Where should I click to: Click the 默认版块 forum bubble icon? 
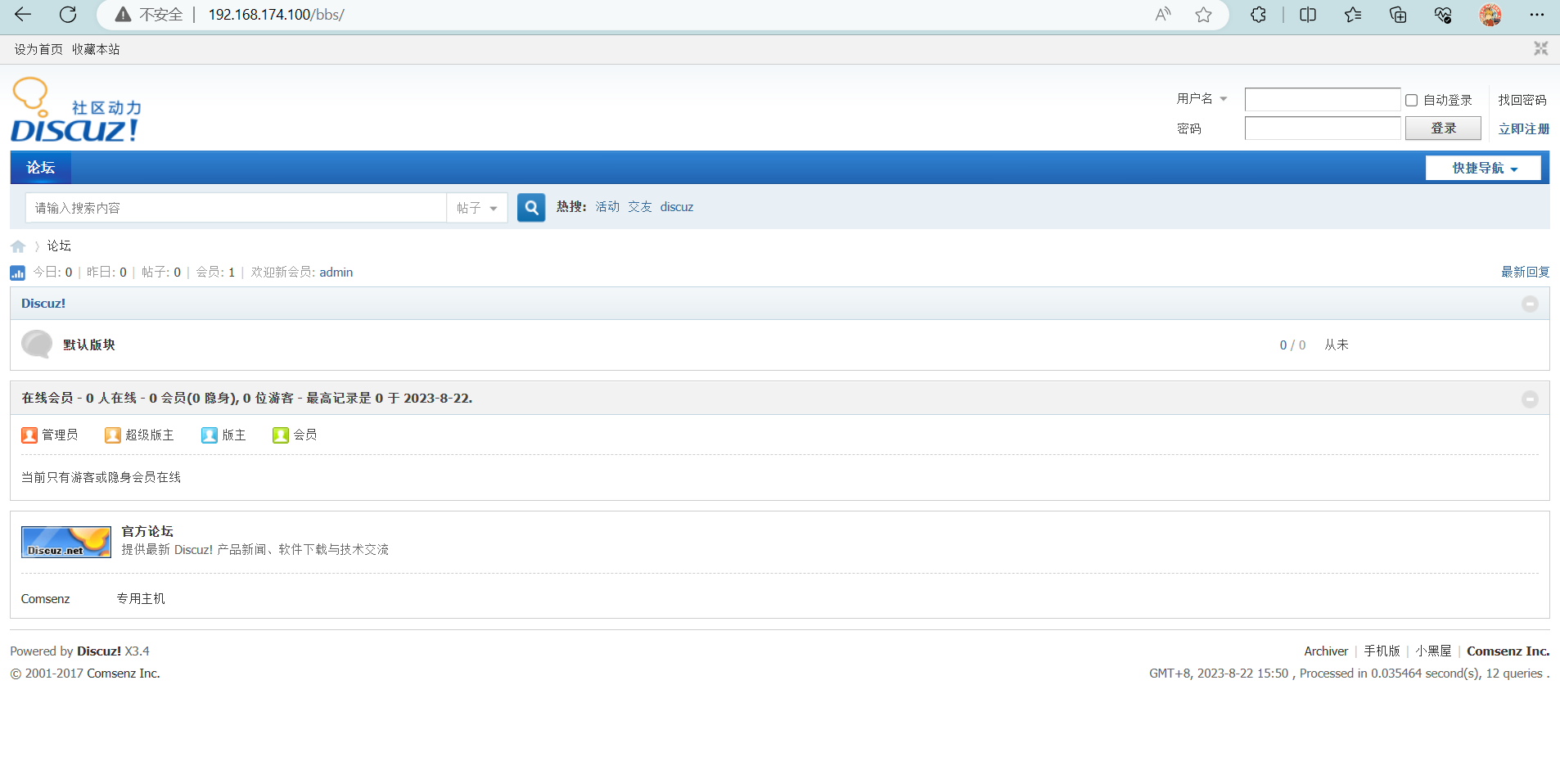pos(37,345)
